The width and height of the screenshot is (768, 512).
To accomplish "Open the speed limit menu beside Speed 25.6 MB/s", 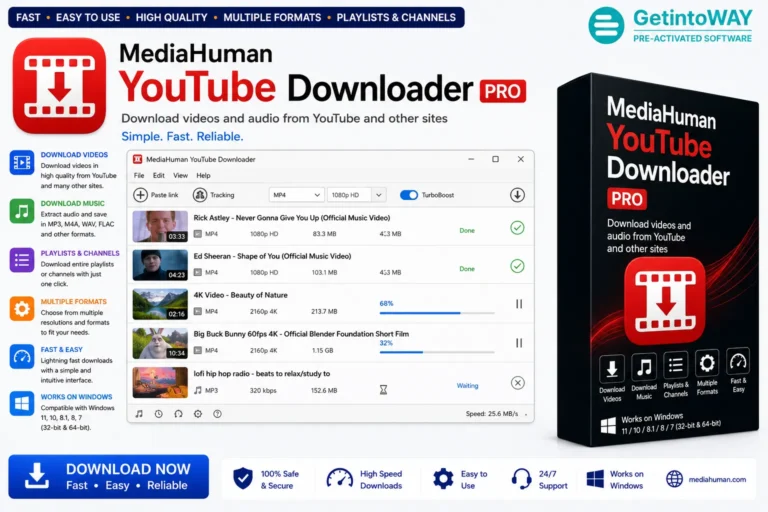I will (x=526, y=414).
